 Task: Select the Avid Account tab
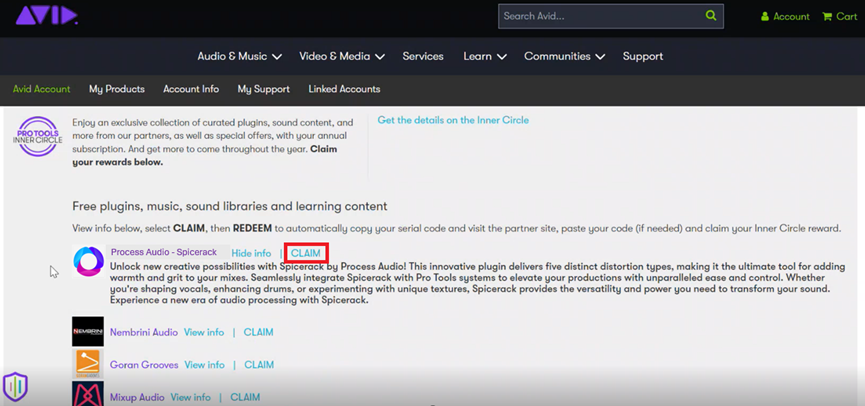pyautogui.click(x=41, y=89)
